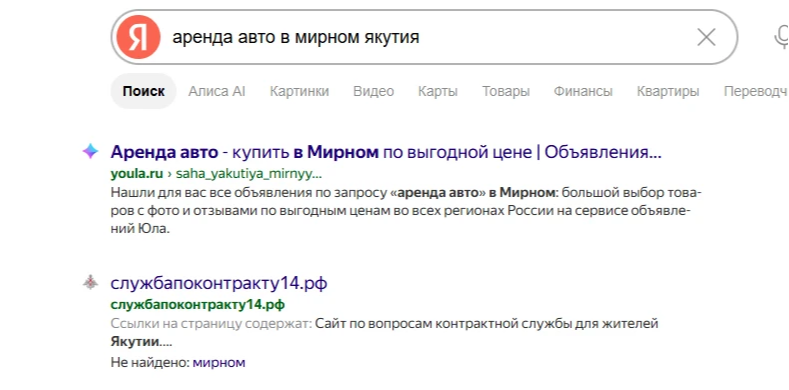
Task: Click the Не найдено label
Action: [150, 362]
